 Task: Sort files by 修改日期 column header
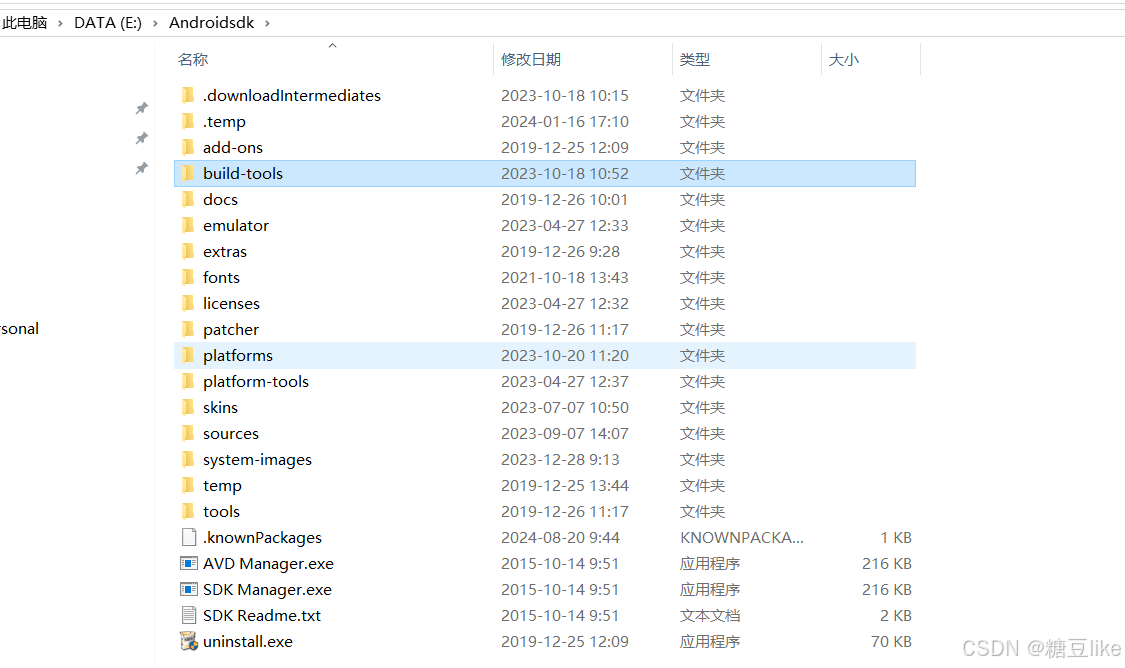(x=531, y=60)
